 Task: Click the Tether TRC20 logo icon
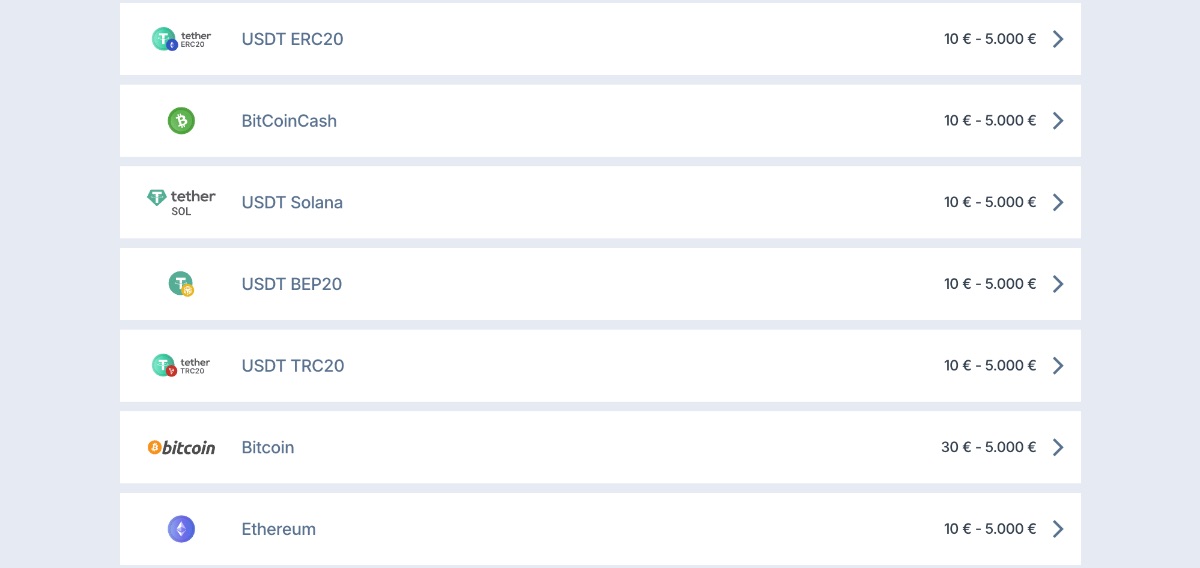coord(181,366)
